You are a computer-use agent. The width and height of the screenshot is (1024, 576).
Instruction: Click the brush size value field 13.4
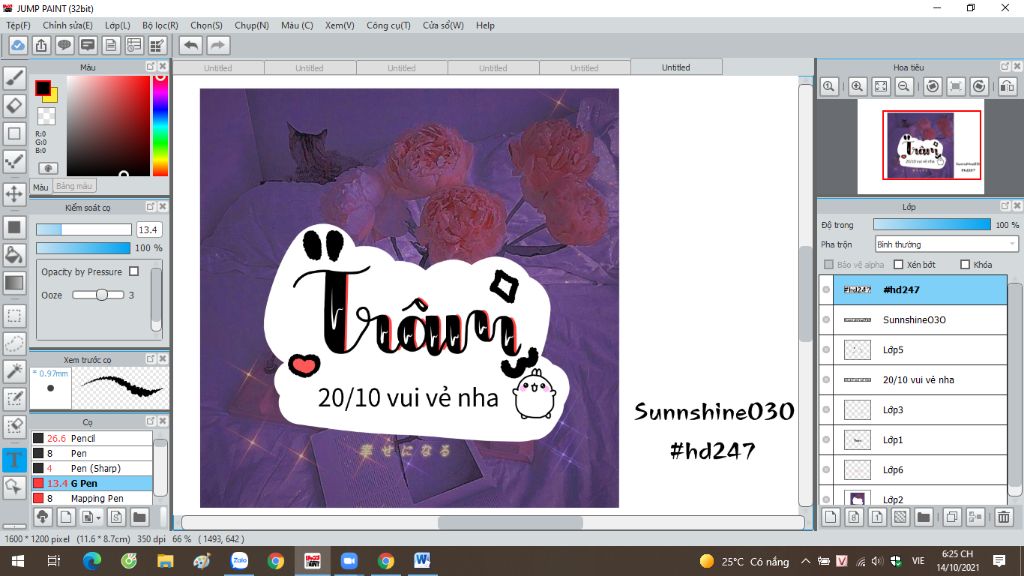[x=148, y=229]
